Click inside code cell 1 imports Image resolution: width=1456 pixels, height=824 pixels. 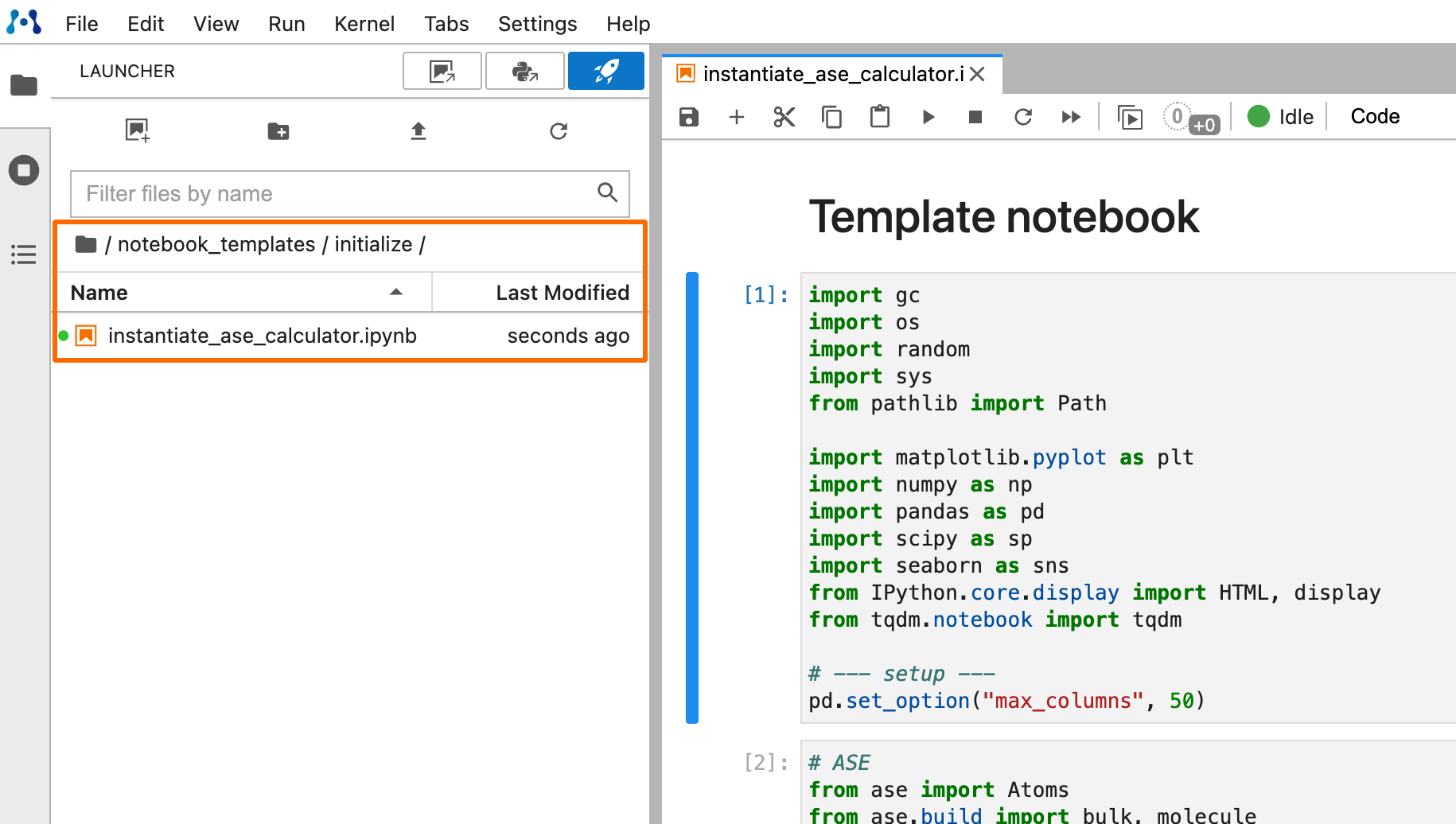(x=1128, y=498)
